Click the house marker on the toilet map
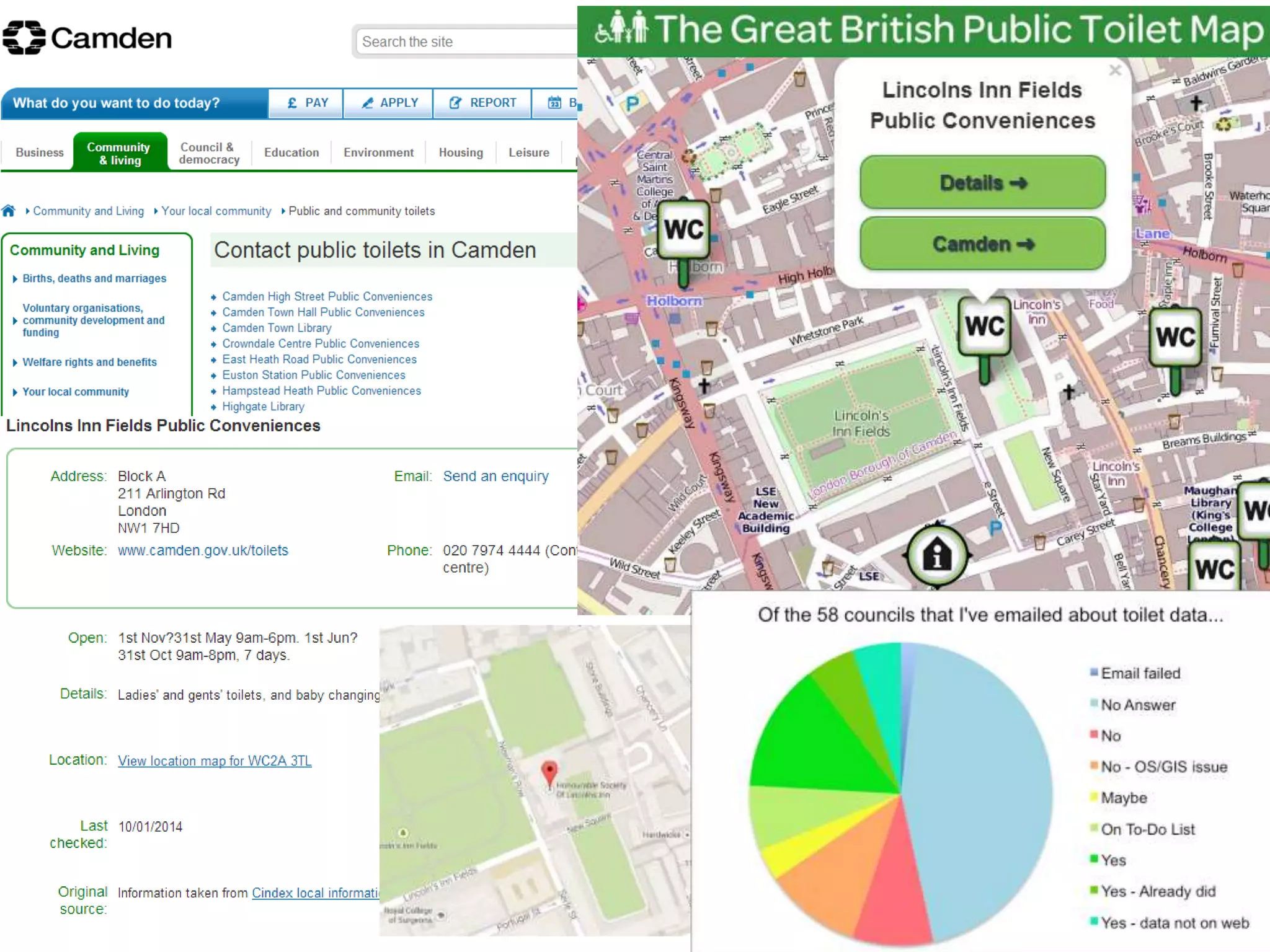Screen dimensions: 1270x952 [x=937, y=555]
